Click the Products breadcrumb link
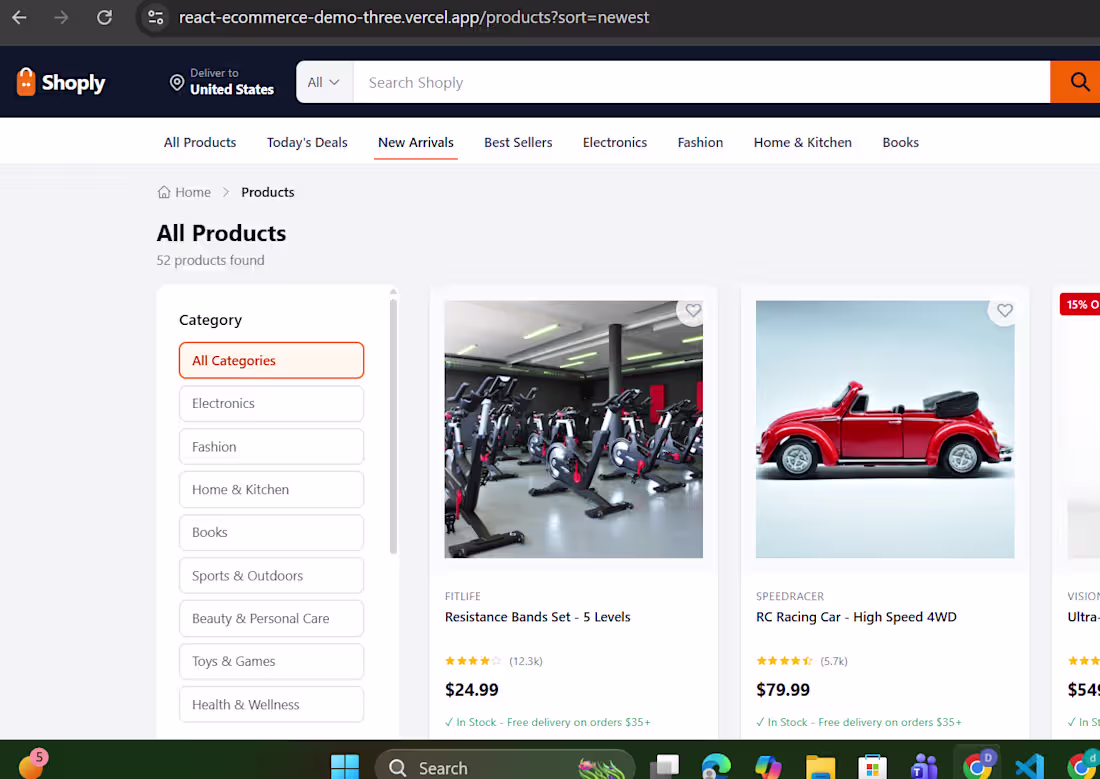 point(267,191)
